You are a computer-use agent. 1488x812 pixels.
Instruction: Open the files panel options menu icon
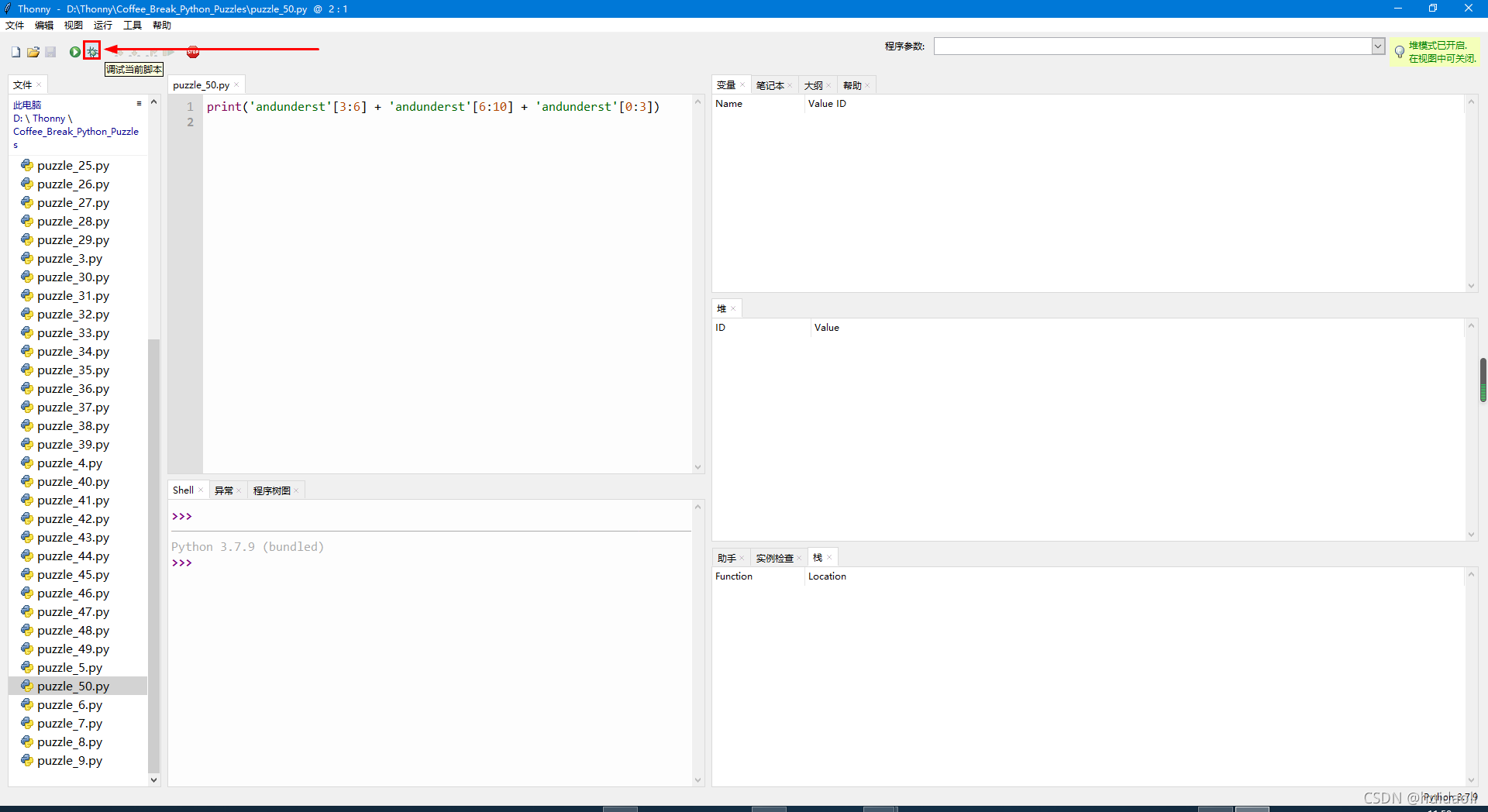139,103
